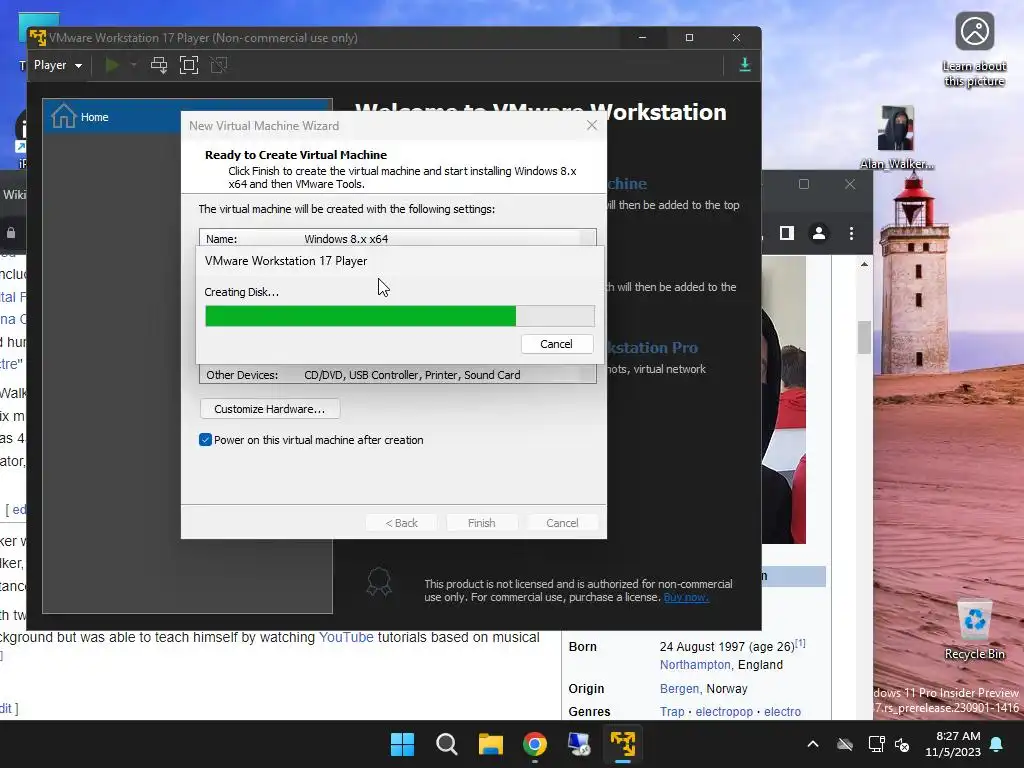The image size is (1024, 768).
Task: Click Other Devices row in settings list
Action: (x=397, y=375)
